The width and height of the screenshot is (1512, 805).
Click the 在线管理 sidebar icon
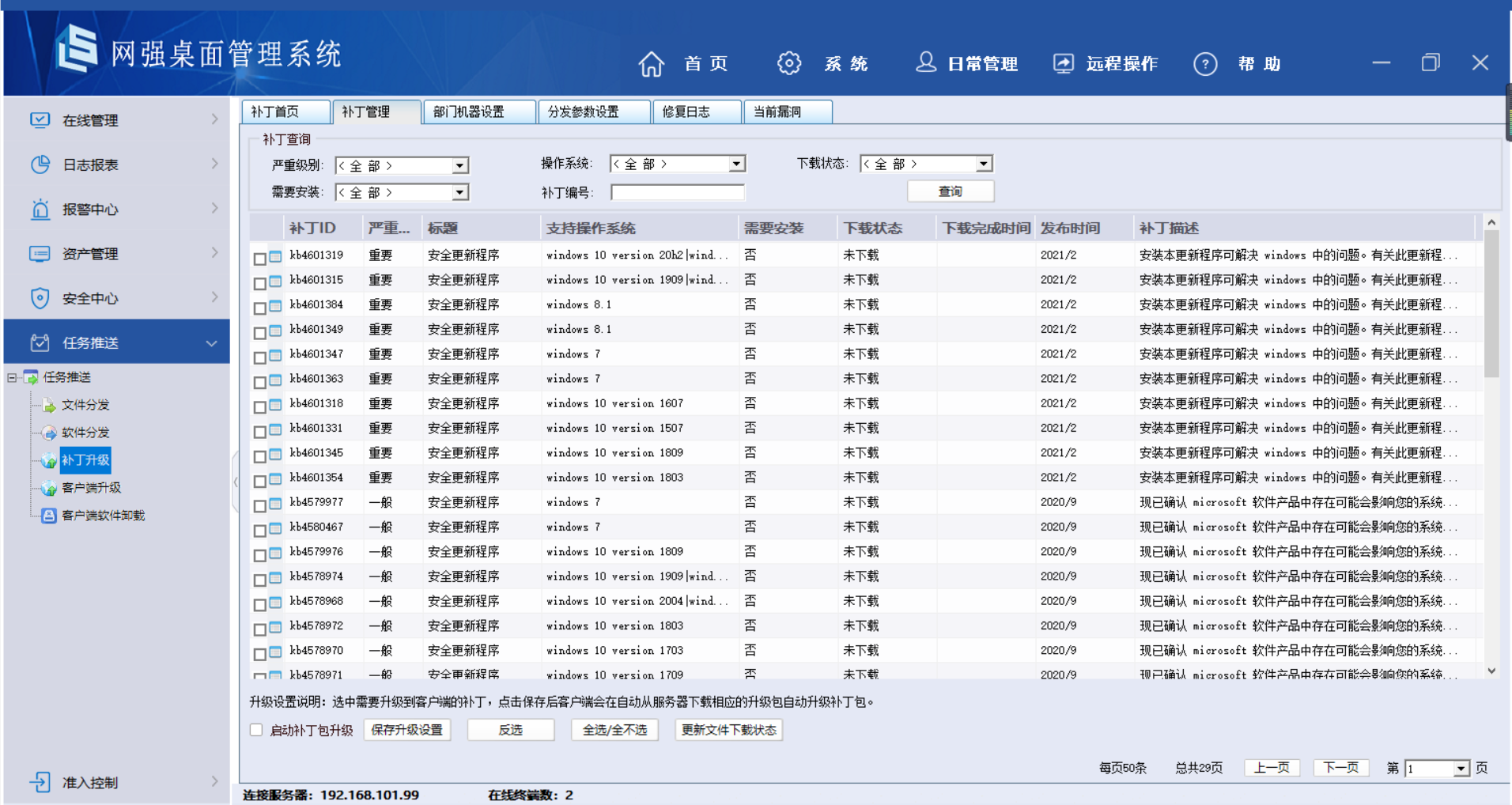[x=40, y=120]
